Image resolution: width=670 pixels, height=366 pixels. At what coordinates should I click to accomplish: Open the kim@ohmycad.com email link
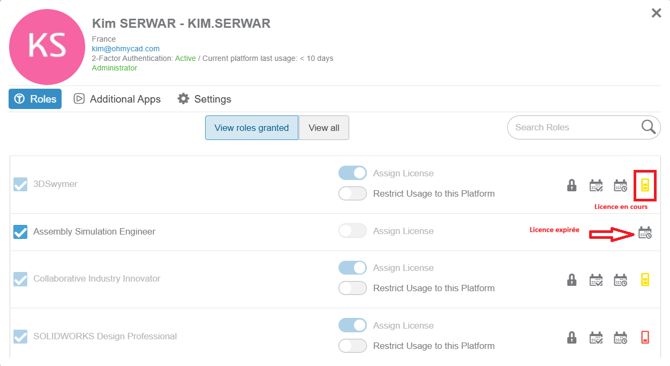point(125,49)
